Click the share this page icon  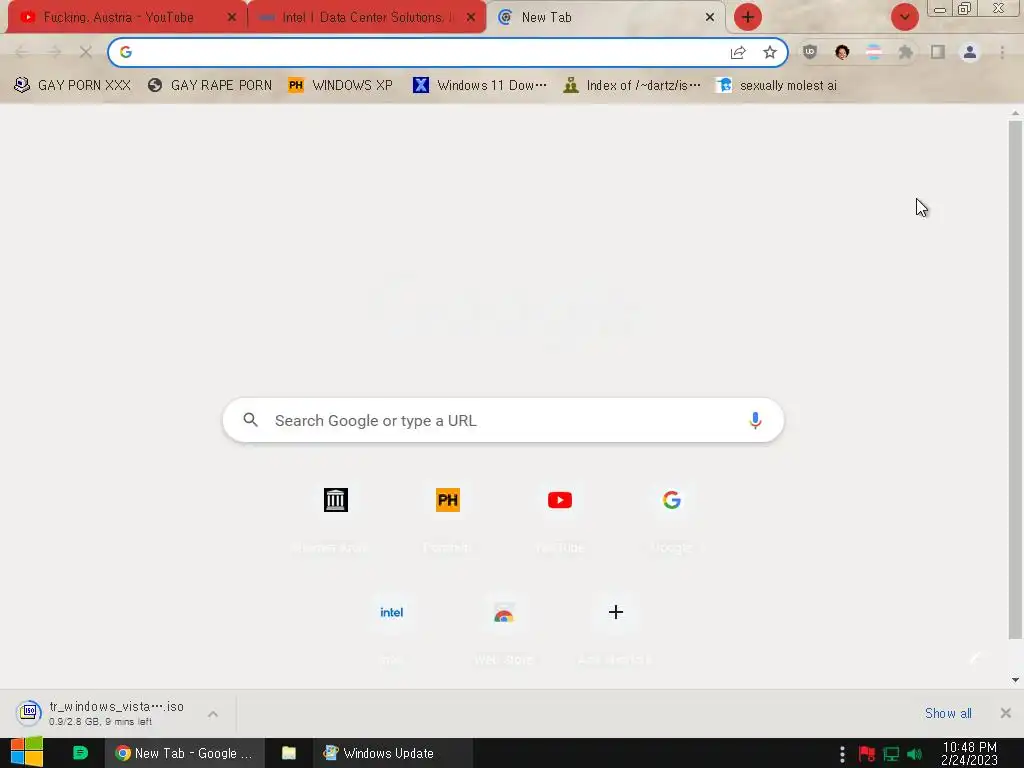(738, 52)
